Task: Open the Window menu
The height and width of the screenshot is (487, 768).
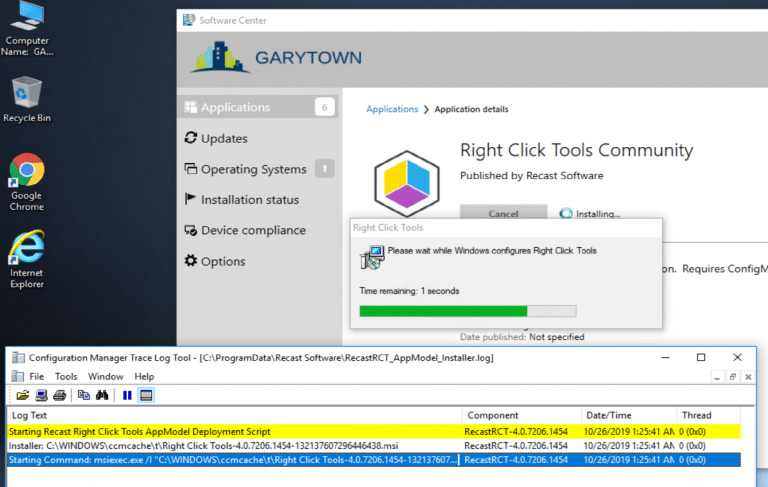Action: tap(105, 376)
